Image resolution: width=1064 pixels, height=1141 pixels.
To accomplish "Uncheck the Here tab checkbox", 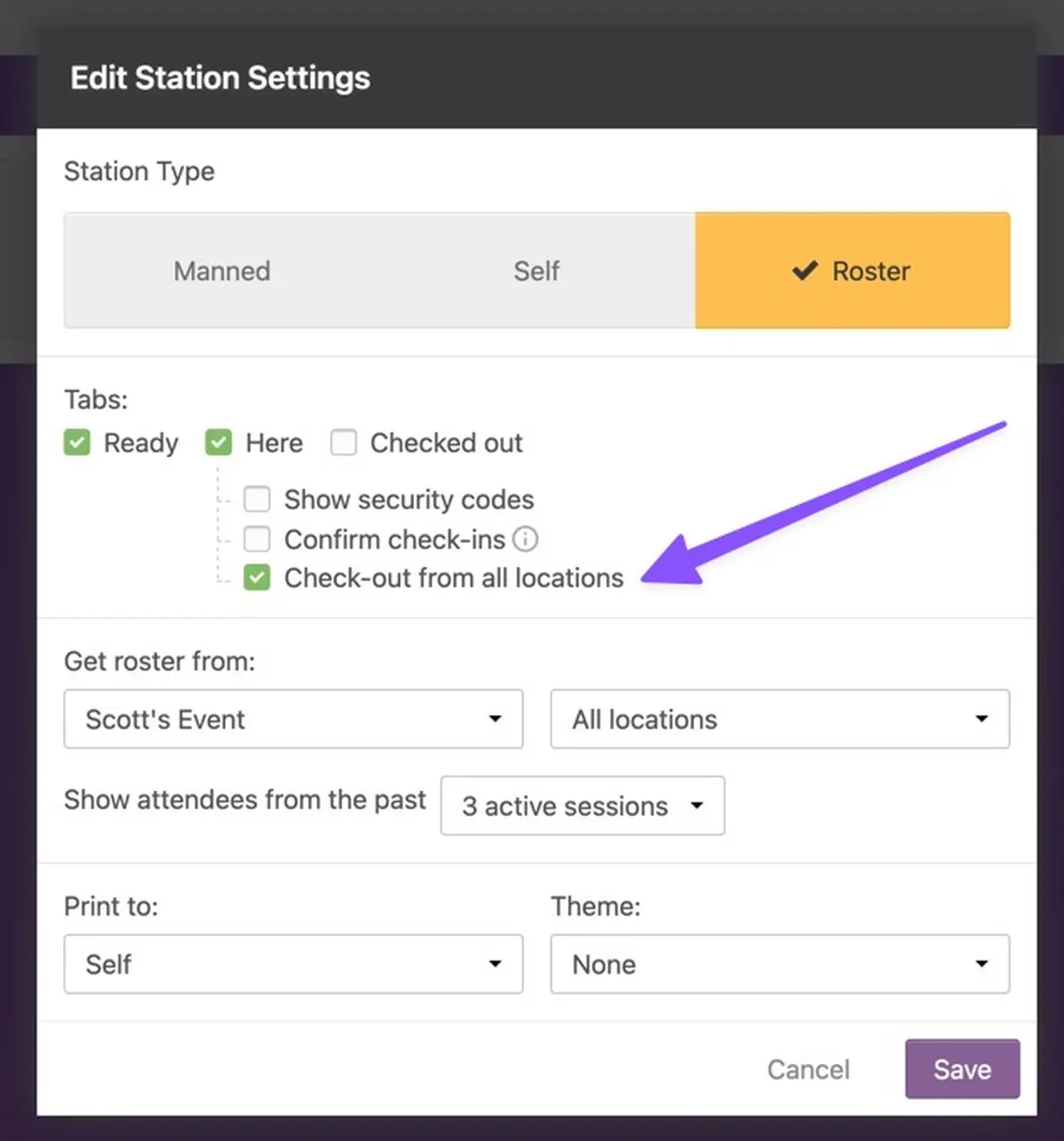I will (x=218, y=442).
